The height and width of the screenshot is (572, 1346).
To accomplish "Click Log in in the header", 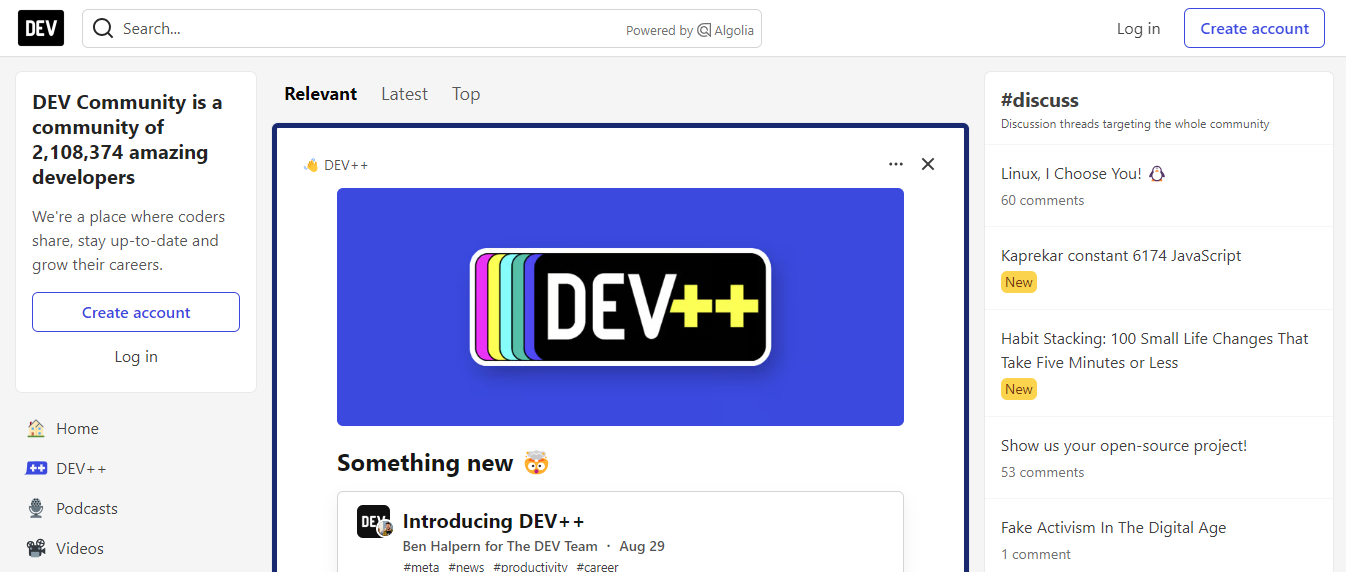I will 1138,28.
